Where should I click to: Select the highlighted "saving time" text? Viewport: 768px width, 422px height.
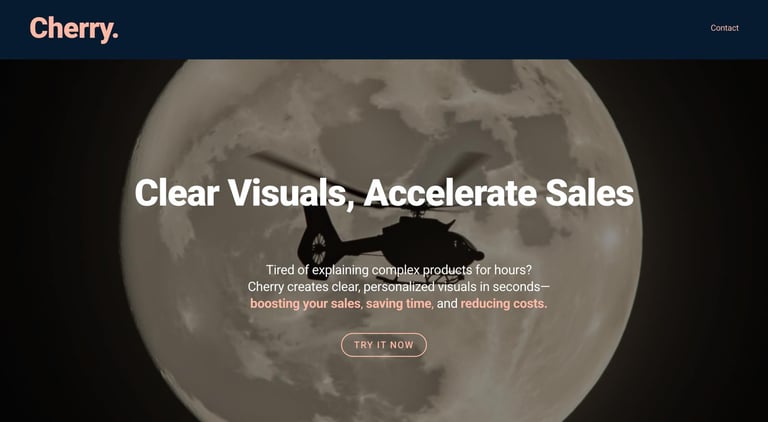398,304
